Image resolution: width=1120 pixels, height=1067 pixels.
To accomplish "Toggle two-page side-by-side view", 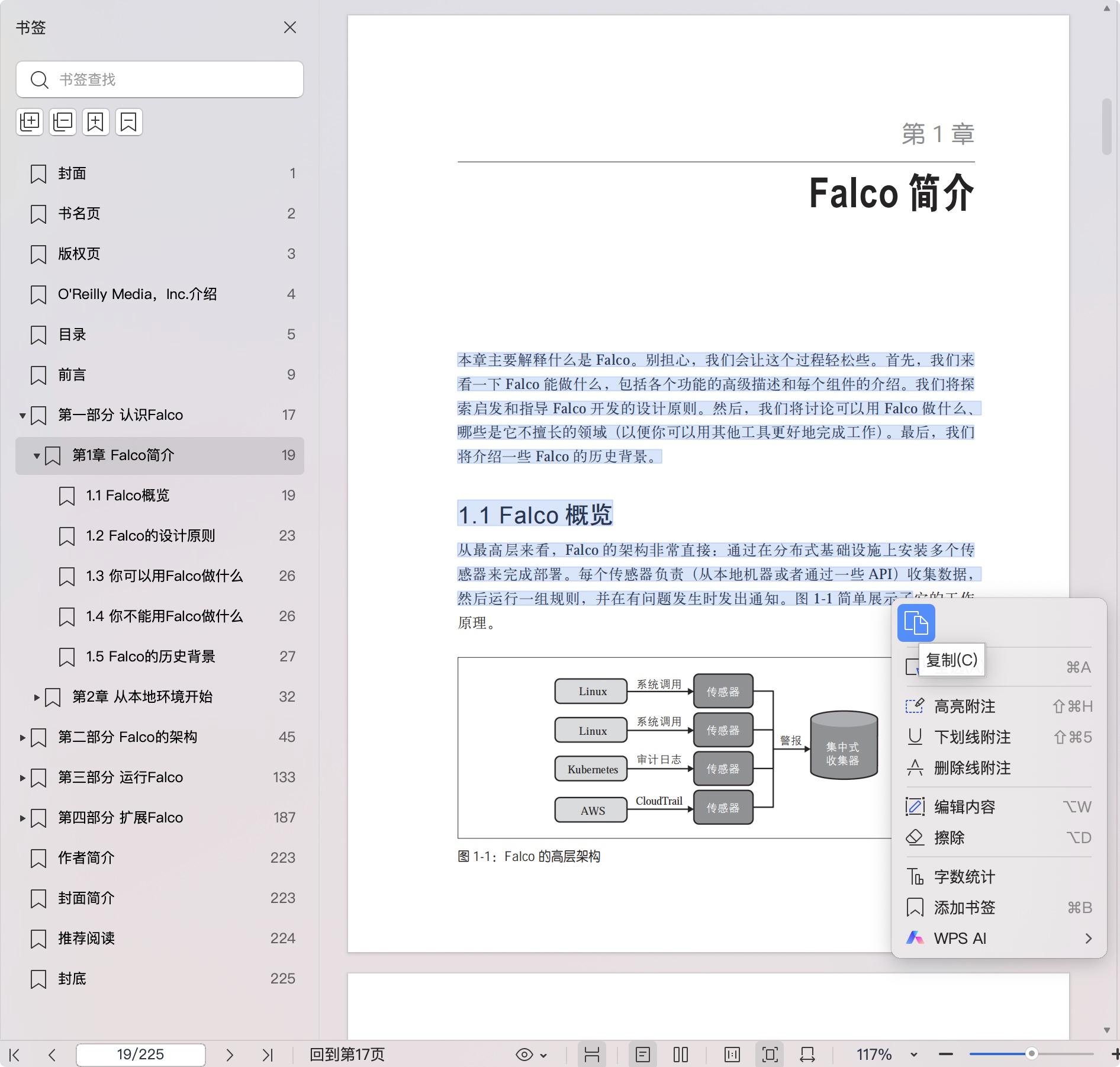I will (681, 1055).
